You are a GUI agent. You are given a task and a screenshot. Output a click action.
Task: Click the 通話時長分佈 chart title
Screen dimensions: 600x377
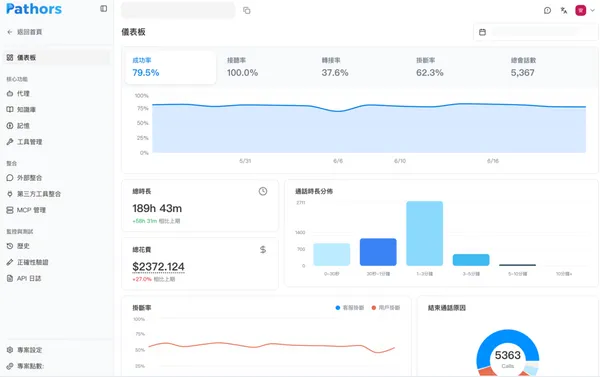[x=314, y=191]
